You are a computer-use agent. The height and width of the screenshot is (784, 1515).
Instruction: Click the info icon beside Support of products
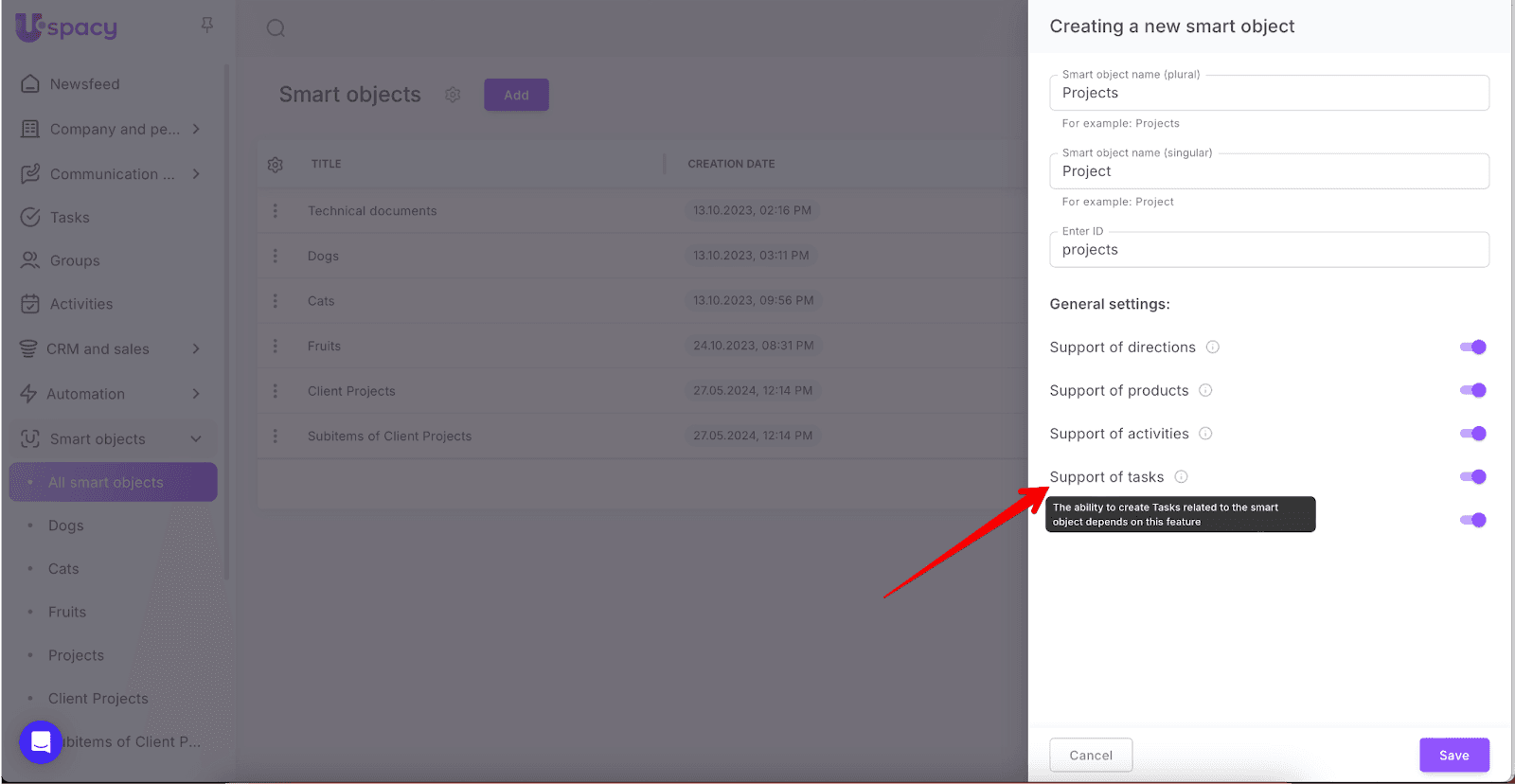(x=1205, y=390)
